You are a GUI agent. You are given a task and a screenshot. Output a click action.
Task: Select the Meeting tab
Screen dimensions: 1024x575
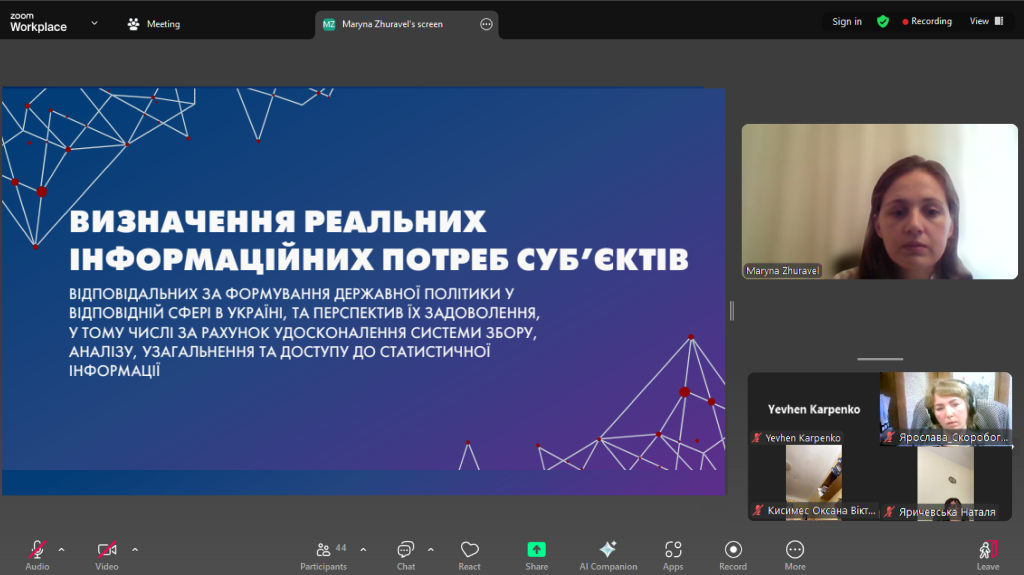click(x=154, y=24)
